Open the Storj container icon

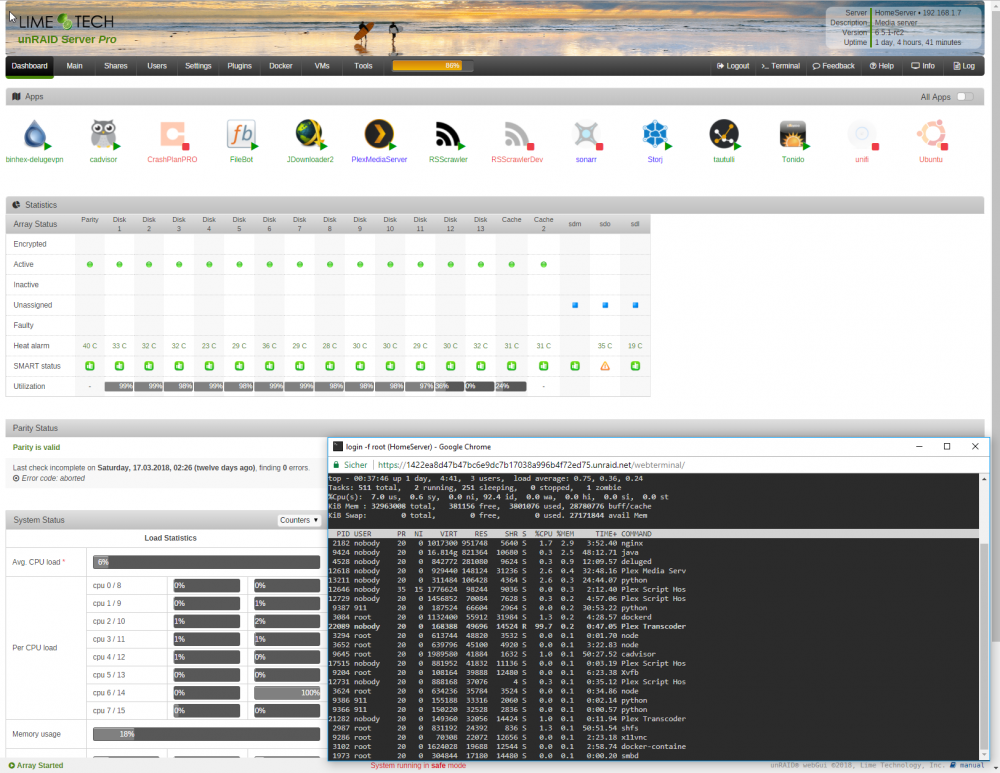click(655, 135)
